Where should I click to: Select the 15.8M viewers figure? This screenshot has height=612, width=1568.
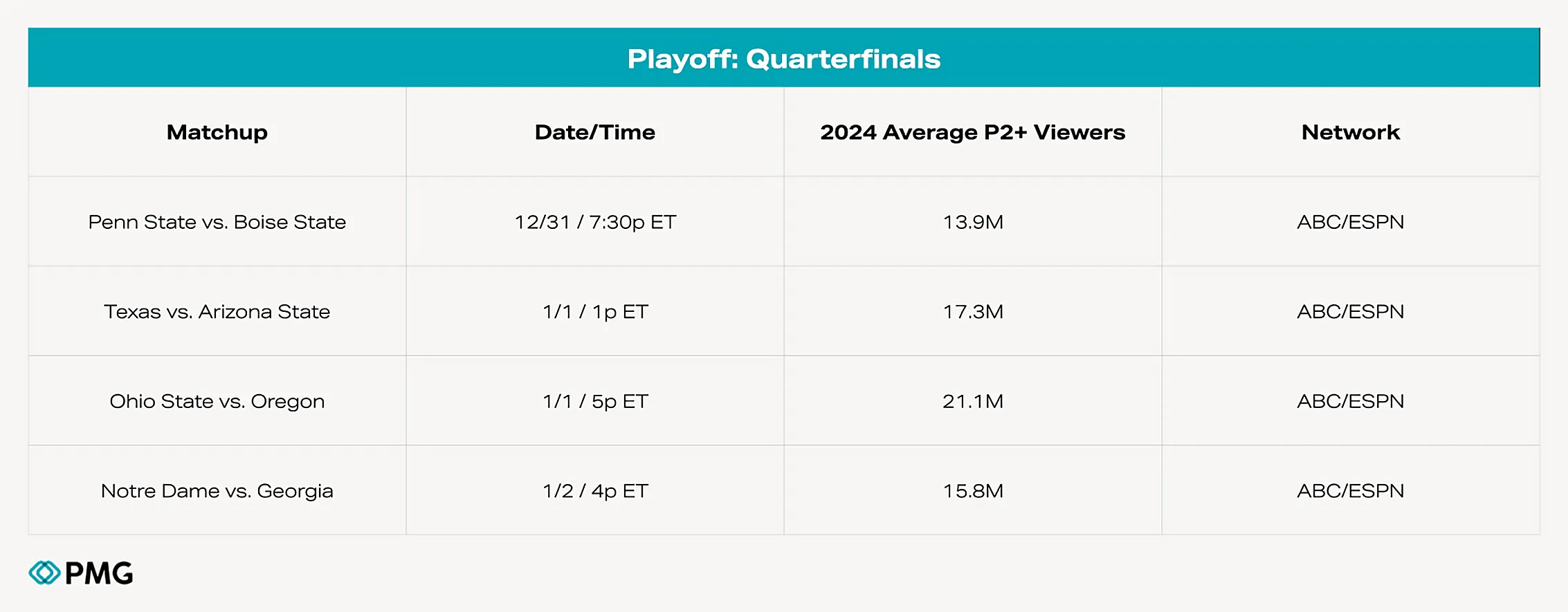pyautogui.click(x=972, y=491)
